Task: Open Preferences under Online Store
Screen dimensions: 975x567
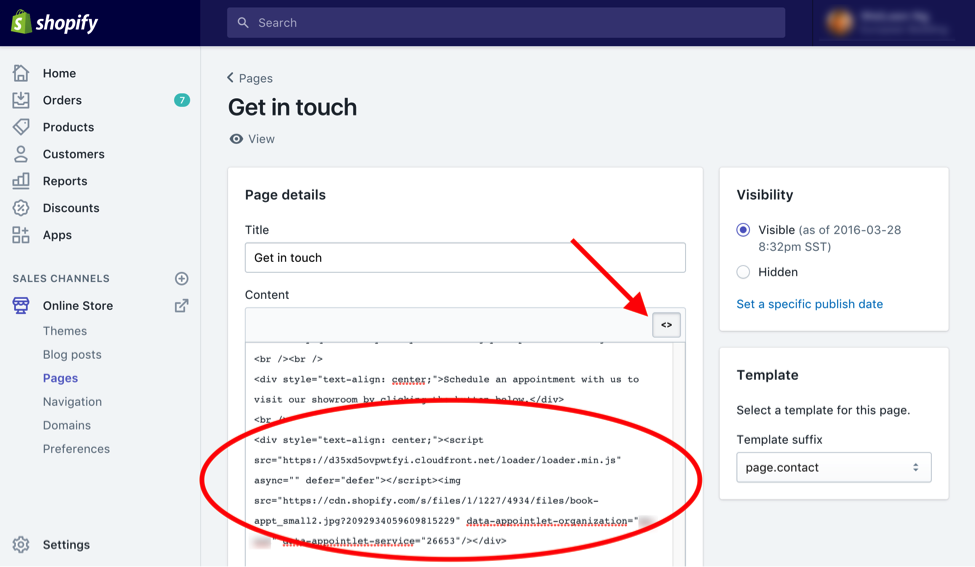Action: (x=76, y=449)
